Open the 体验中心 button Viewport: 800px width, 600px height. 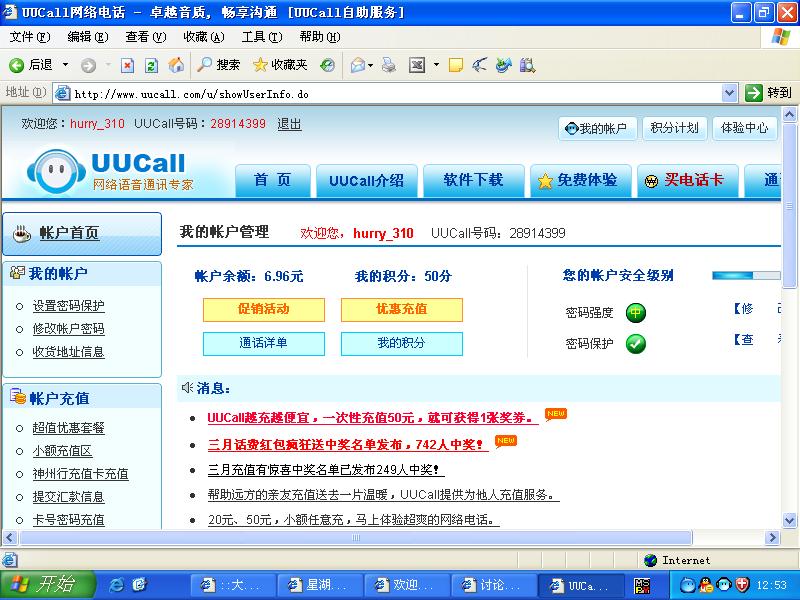pos(744,128)
